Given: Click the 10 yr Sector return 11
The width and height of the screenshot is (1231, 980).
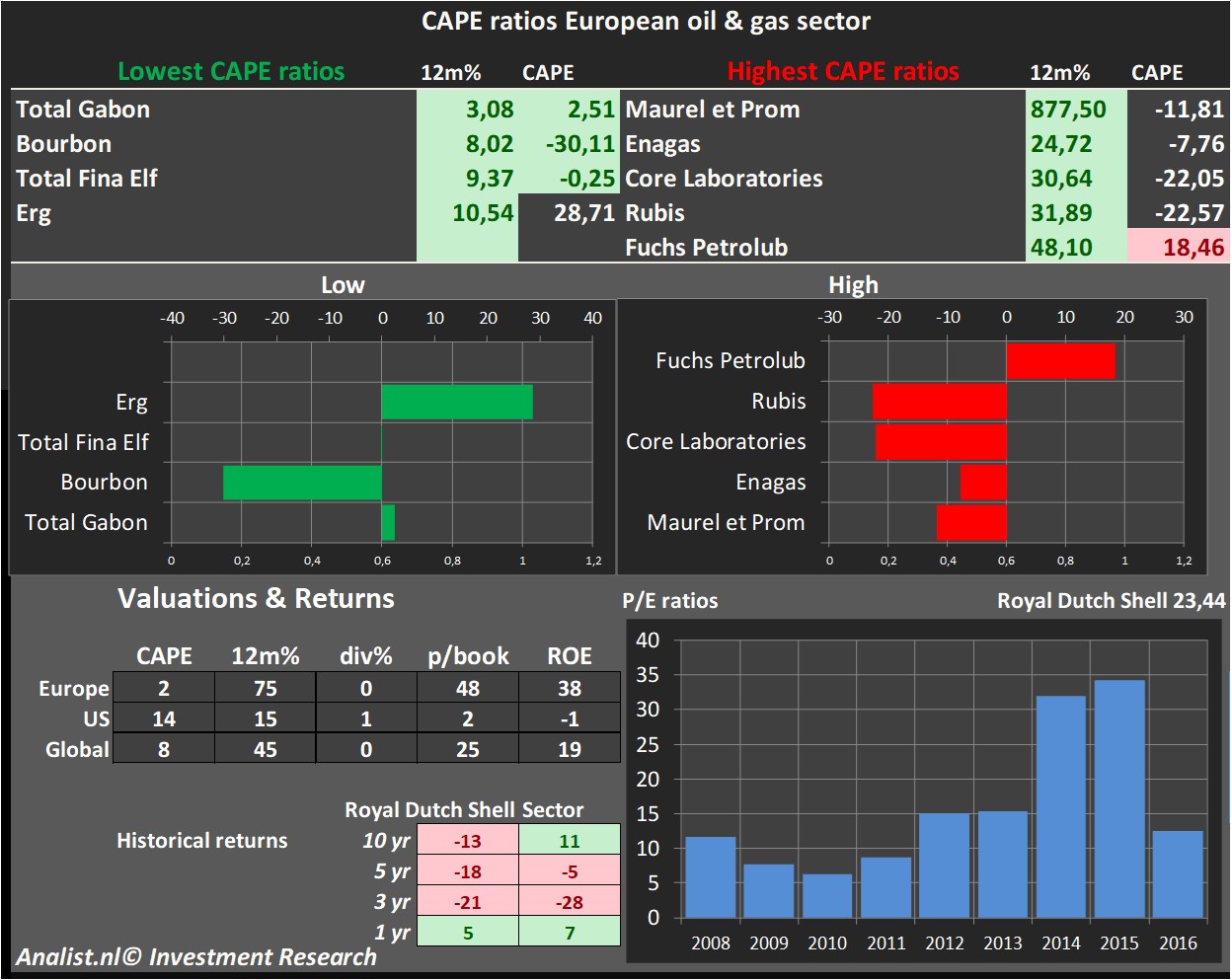Looking at the screenshot, I should point(570,841).
